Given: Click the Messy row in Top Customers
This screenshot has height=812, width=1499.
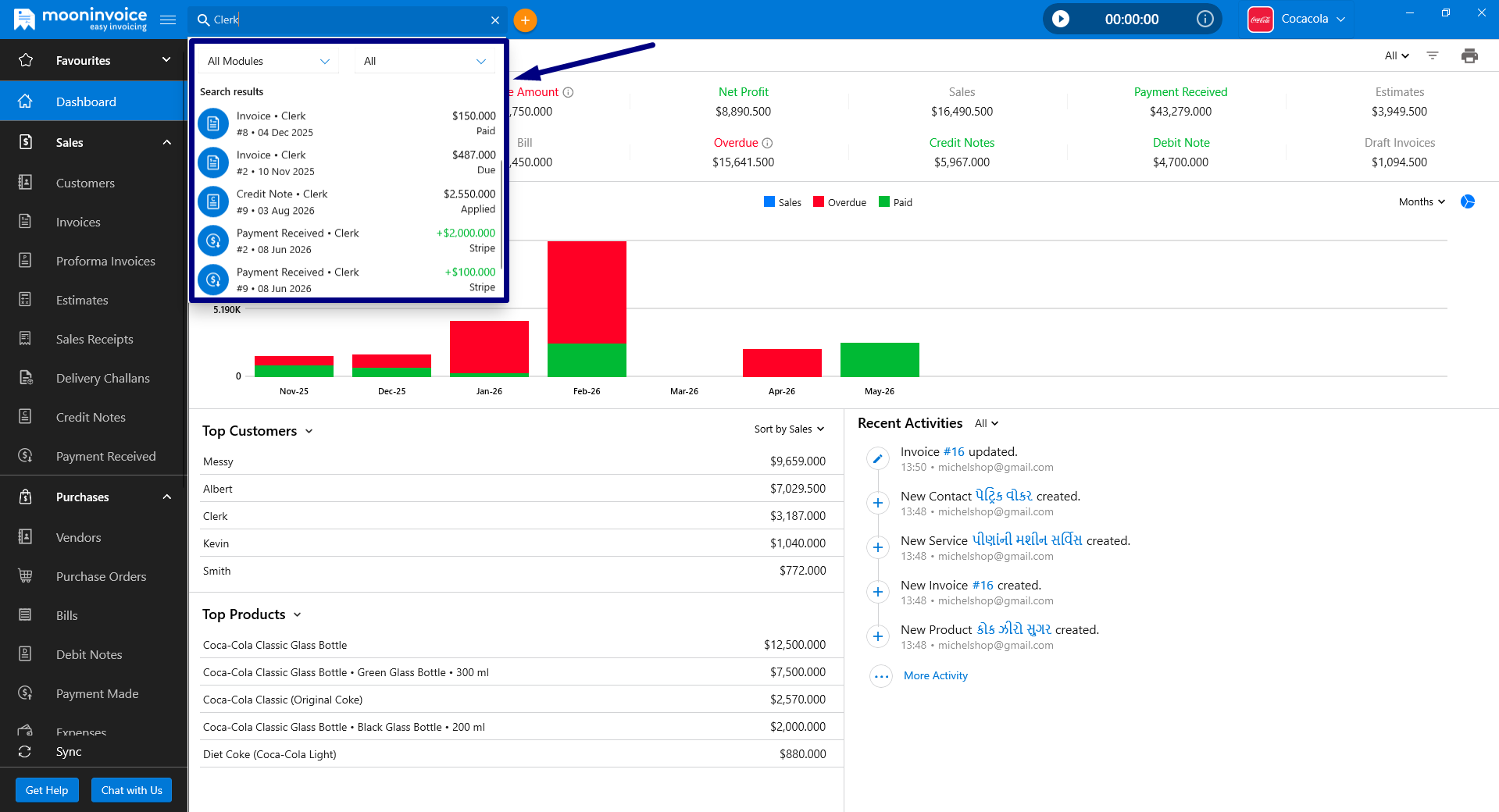Looking at the screenshot, I should 514,461.
